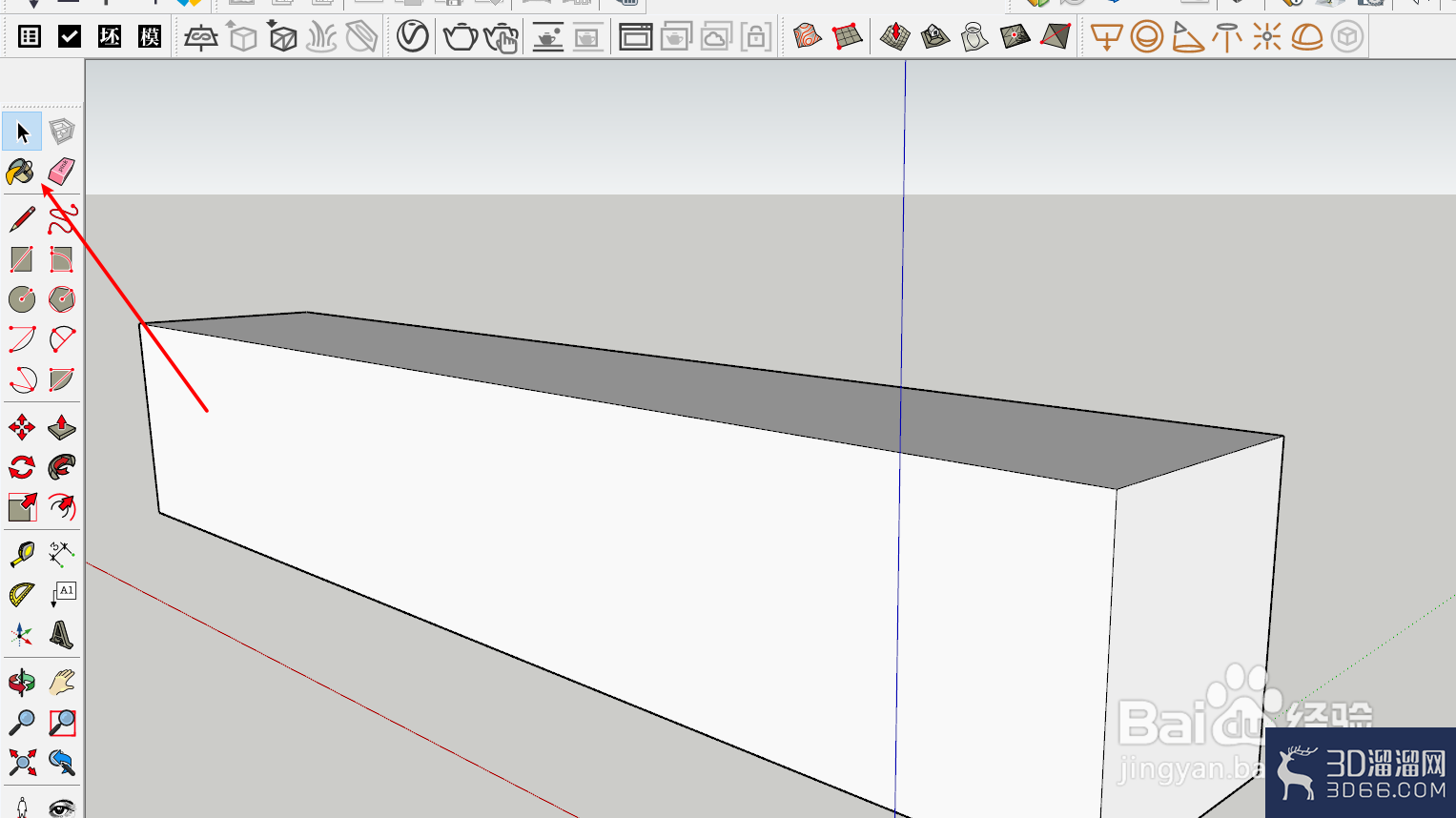Activate the Pan hand tool
This screenshot has height=818, width=1456.
[62, 683]
